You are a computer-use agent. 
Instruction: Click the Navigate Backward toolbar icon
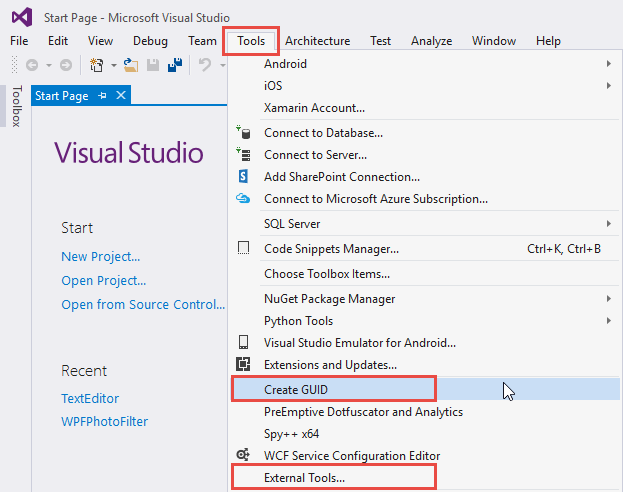pyautogui.click(x=32, y=65)
